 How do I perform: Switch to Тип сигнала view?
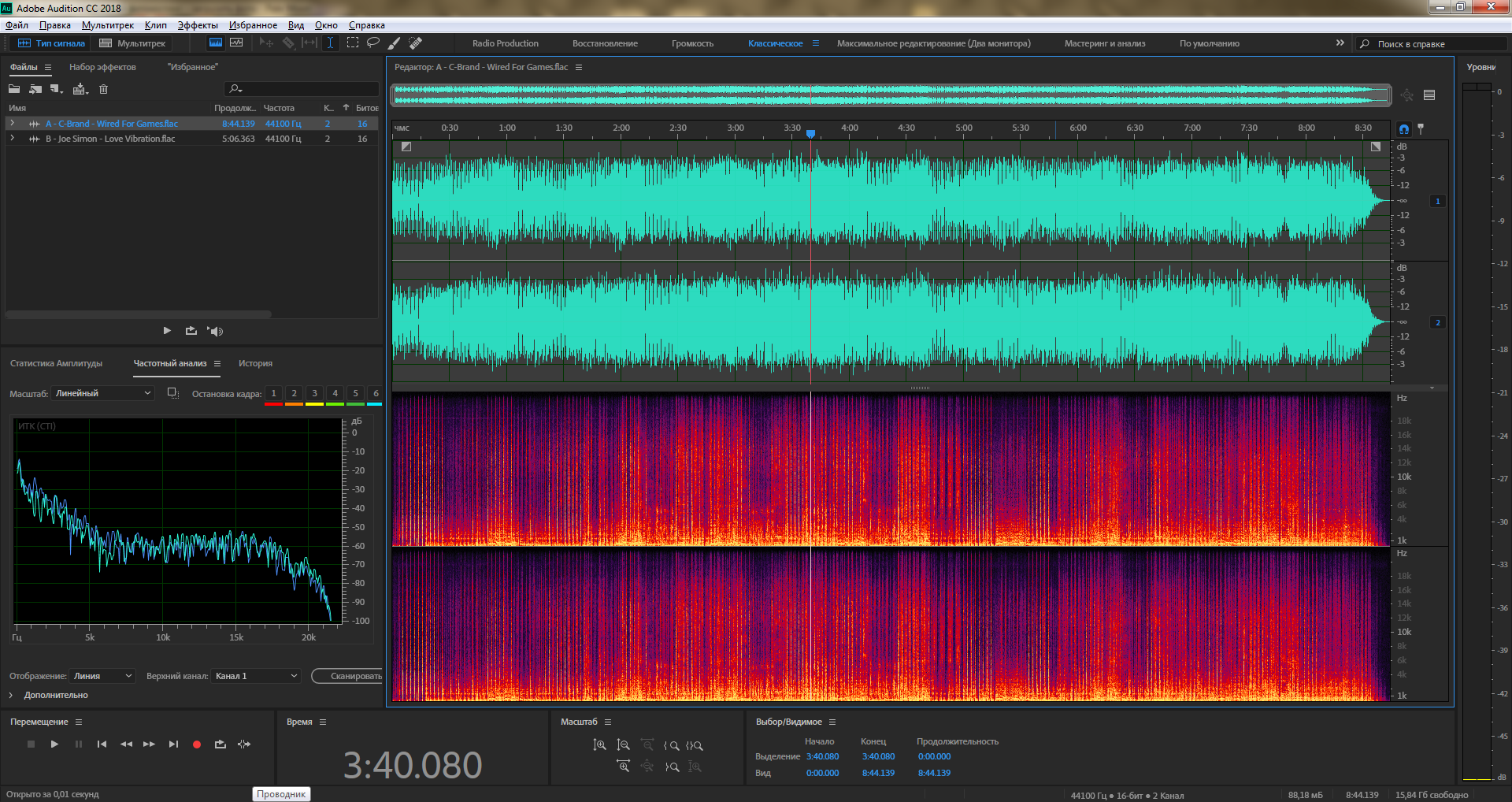pos(50,43)
